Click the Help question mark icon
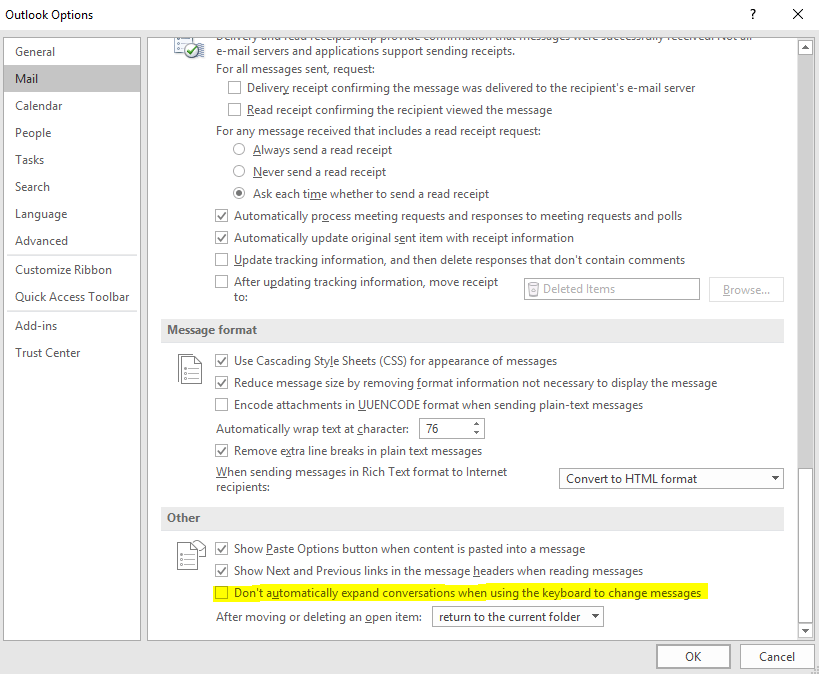 point(753,14)
